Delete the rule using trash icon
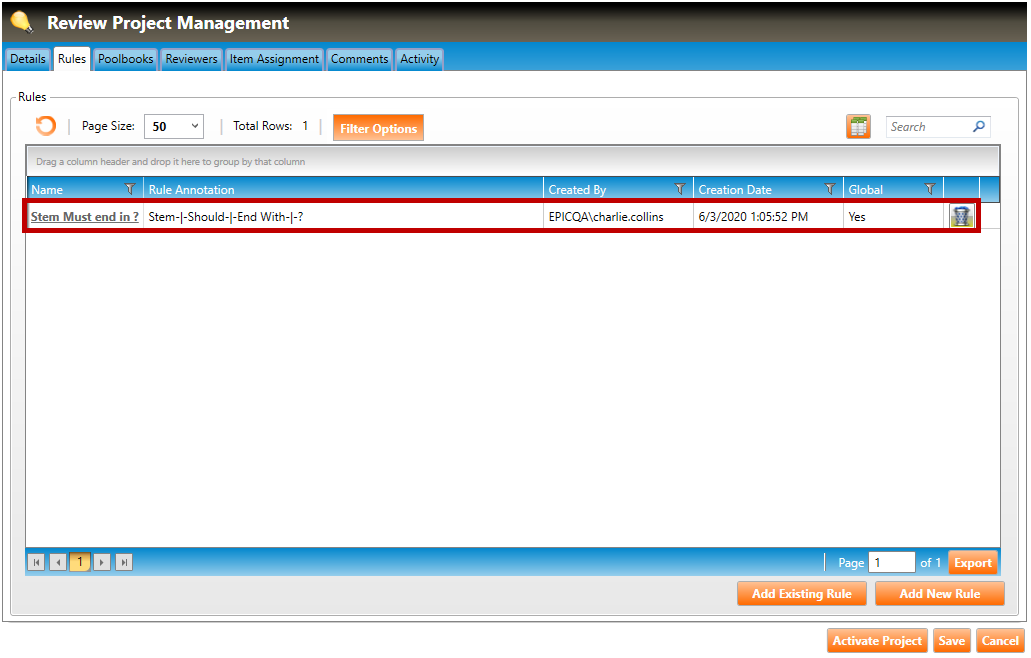Image resolution: width=1031 pixels, height=658 pixels. [x=961, y=217]
